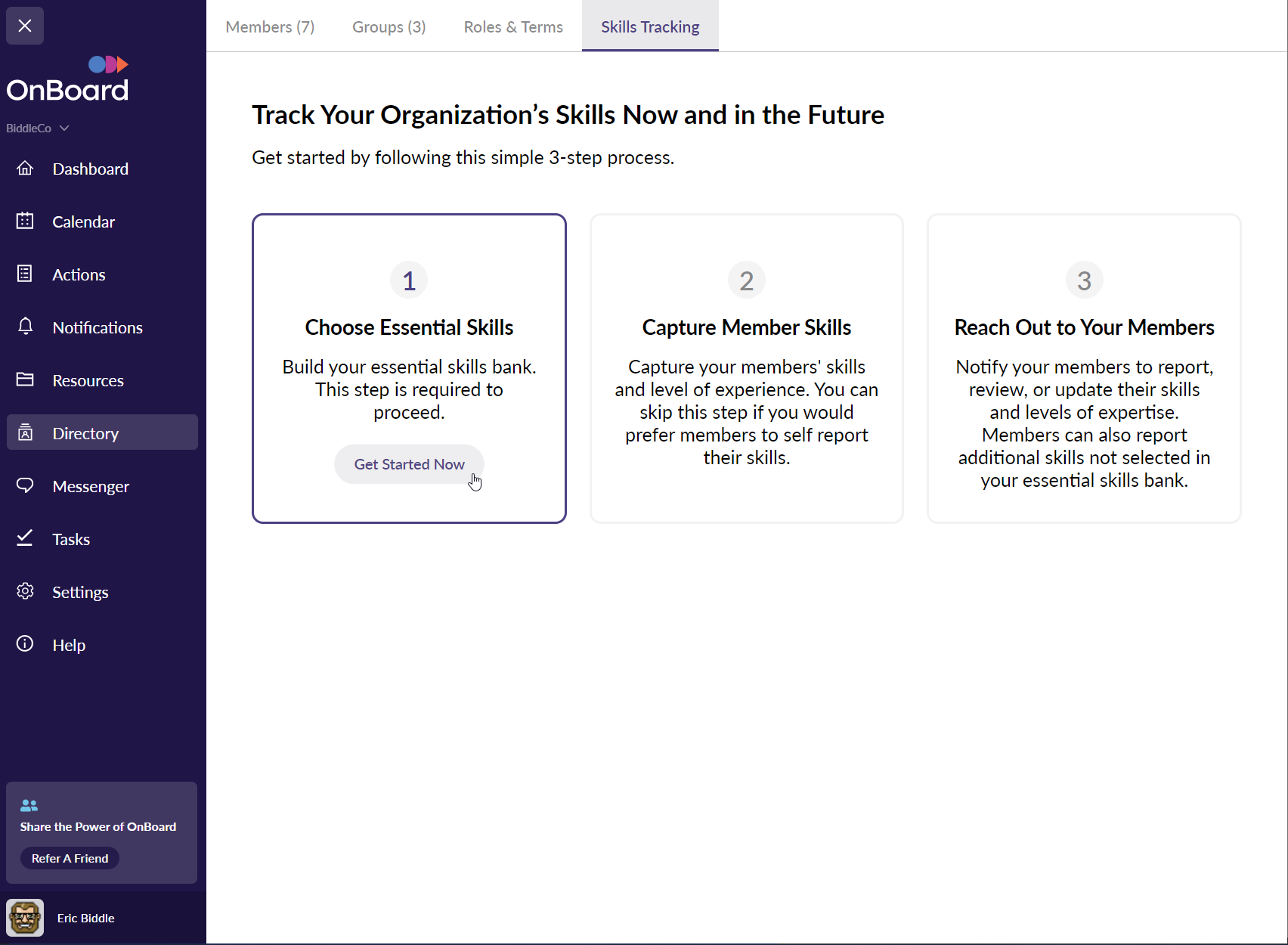
Task: Go to the Roles & Terms tab
Action: click(x=513, y=27)
